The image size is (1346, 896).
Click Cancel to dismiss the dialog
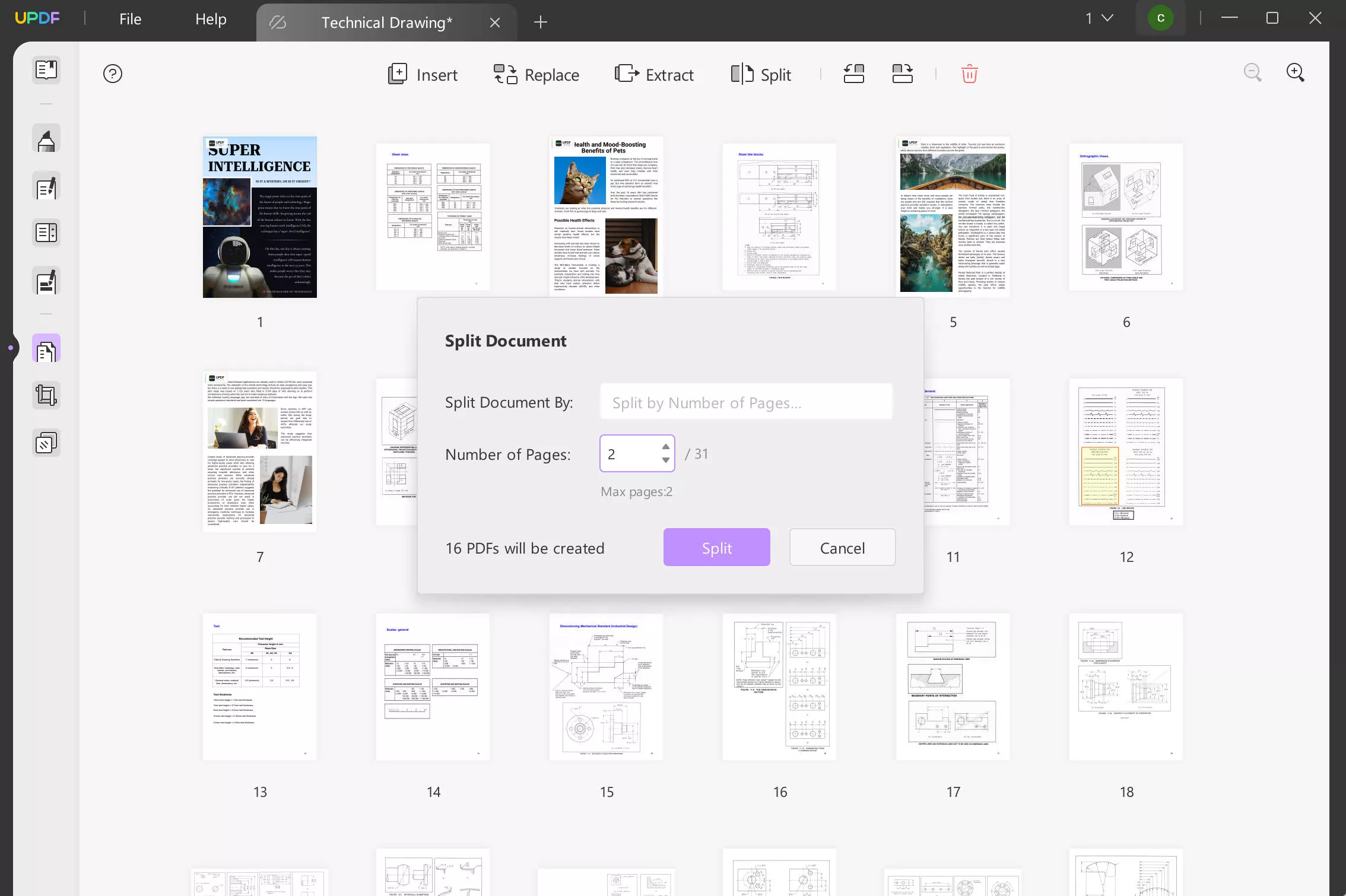(x=842, y=547)
